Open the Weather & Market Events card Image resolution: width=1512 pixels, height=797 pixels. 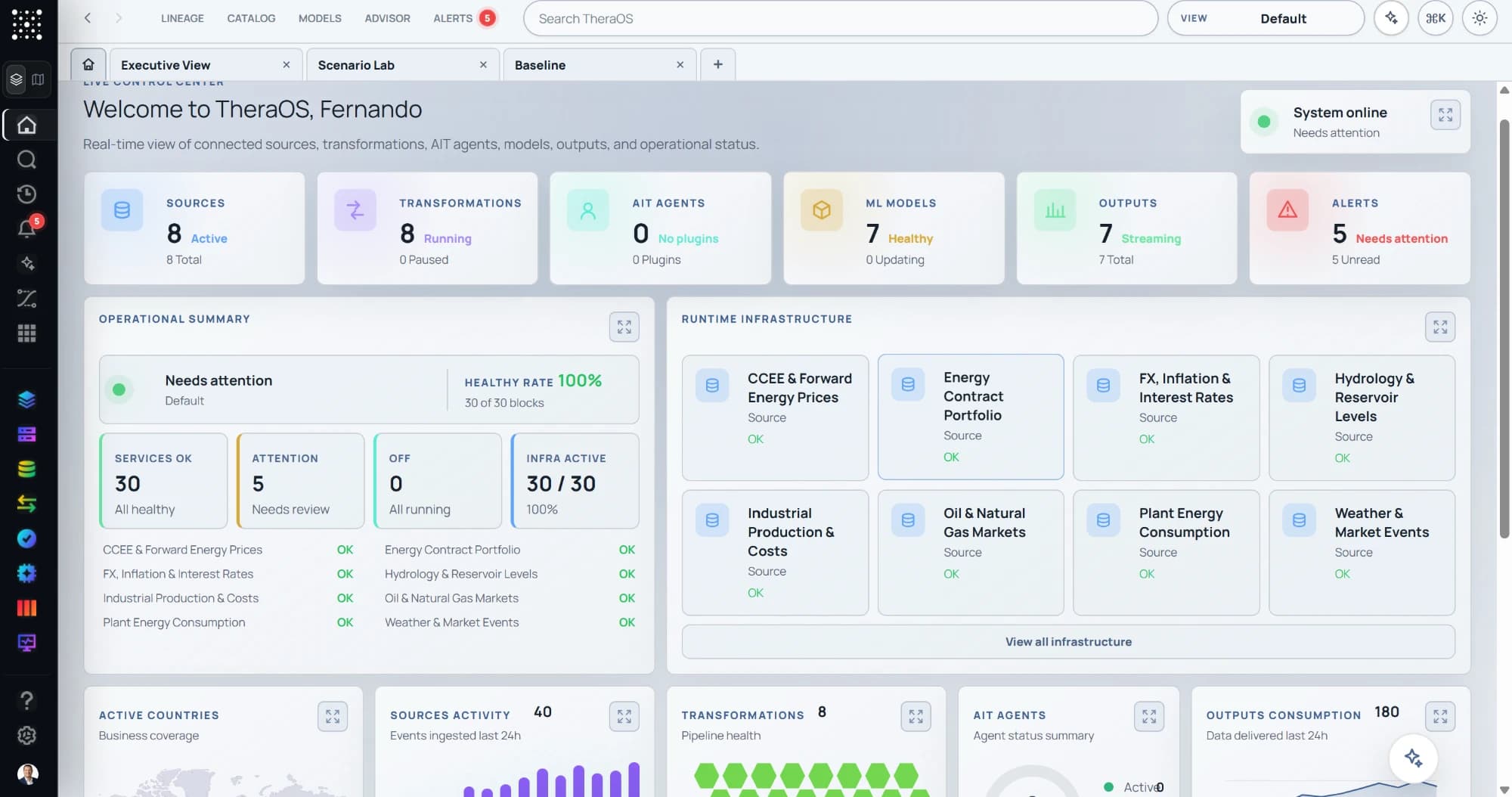[x=1362, y=552]
